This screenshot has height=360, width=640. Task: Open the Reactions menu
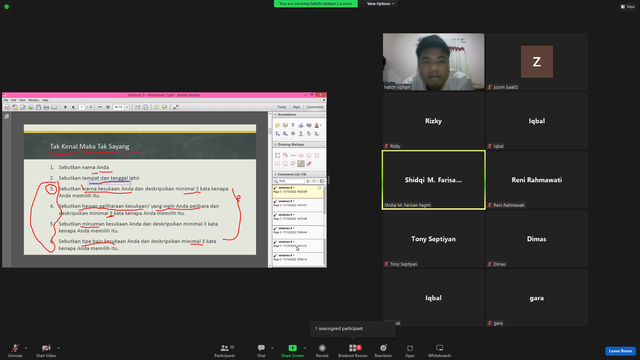[x=383, y=351]
